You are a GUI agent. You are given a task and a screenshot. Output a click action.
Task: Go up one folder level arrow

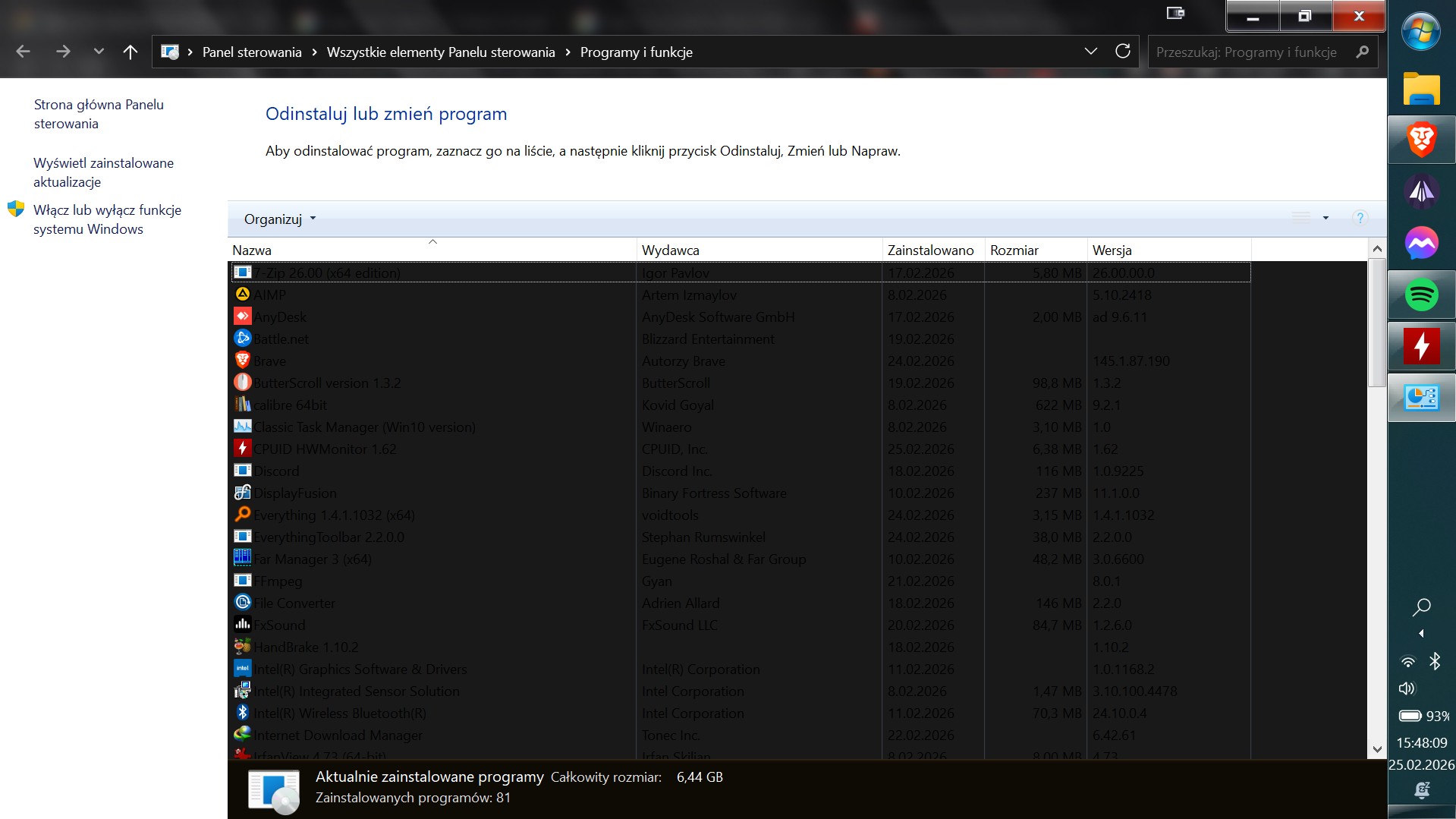[x=131, y=52]
